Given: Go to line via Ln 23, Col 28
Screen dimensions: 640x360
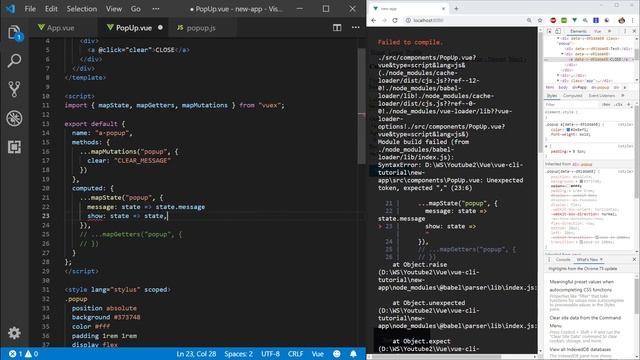Looking at the screenshot, I should [196, 354].
